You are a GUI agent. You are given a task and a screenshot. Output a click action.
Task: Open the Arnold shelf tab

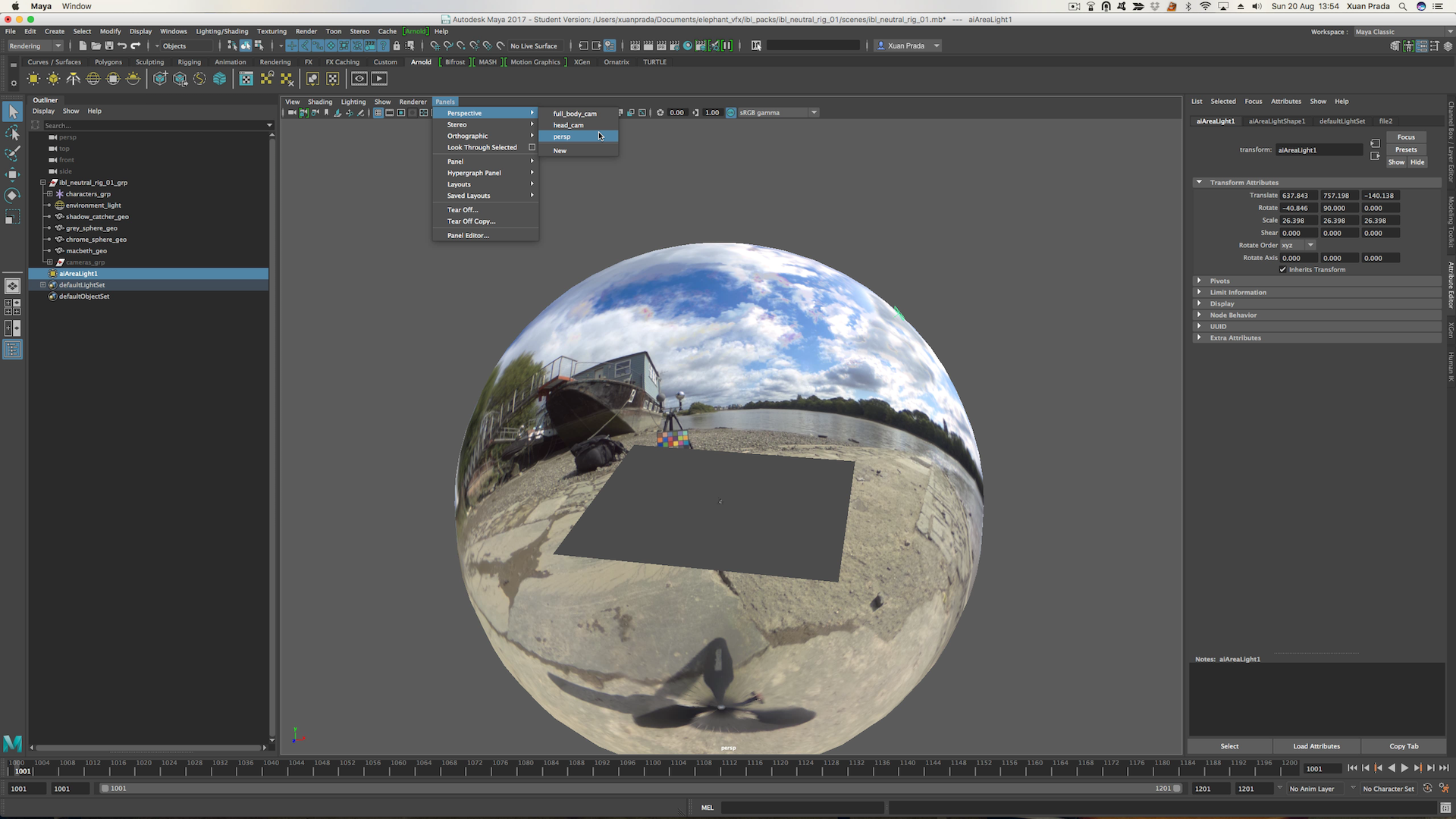421,62
